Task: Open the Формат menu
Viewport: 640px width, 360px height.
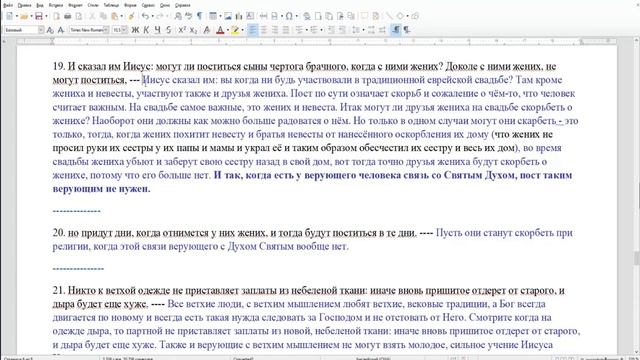Action: coord(75,5)
